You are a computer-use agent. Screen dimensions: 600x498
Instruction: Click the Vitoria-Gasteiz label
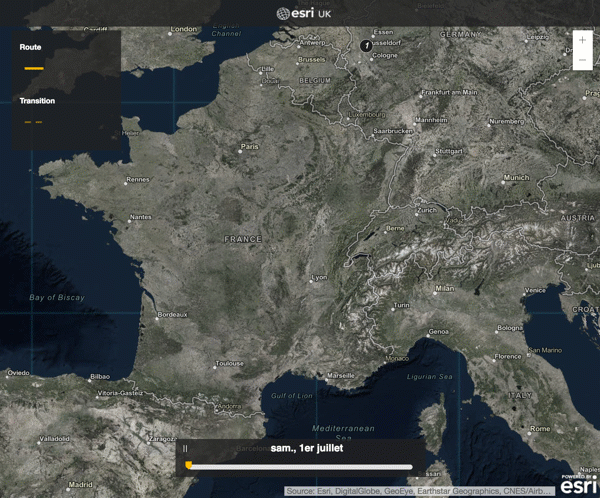(120, 393)
